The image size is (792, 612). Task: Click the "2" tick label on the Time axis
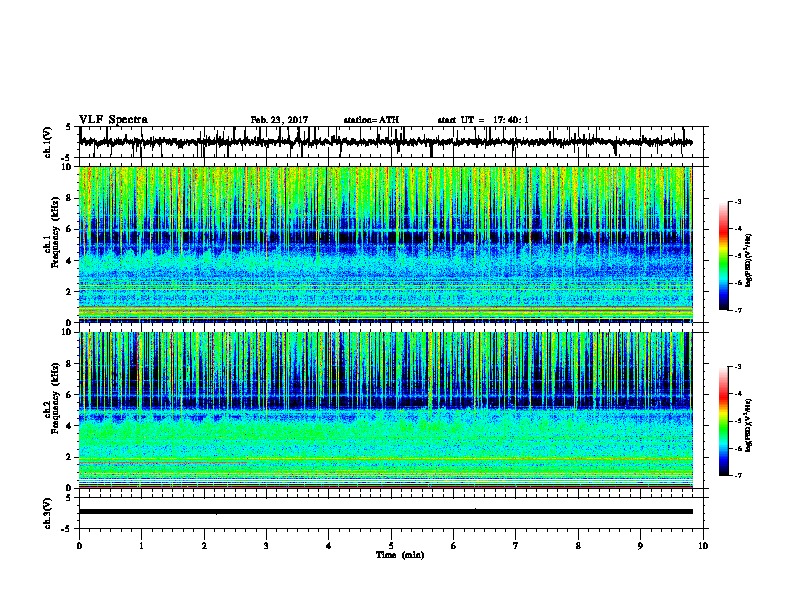pos(204,546)
